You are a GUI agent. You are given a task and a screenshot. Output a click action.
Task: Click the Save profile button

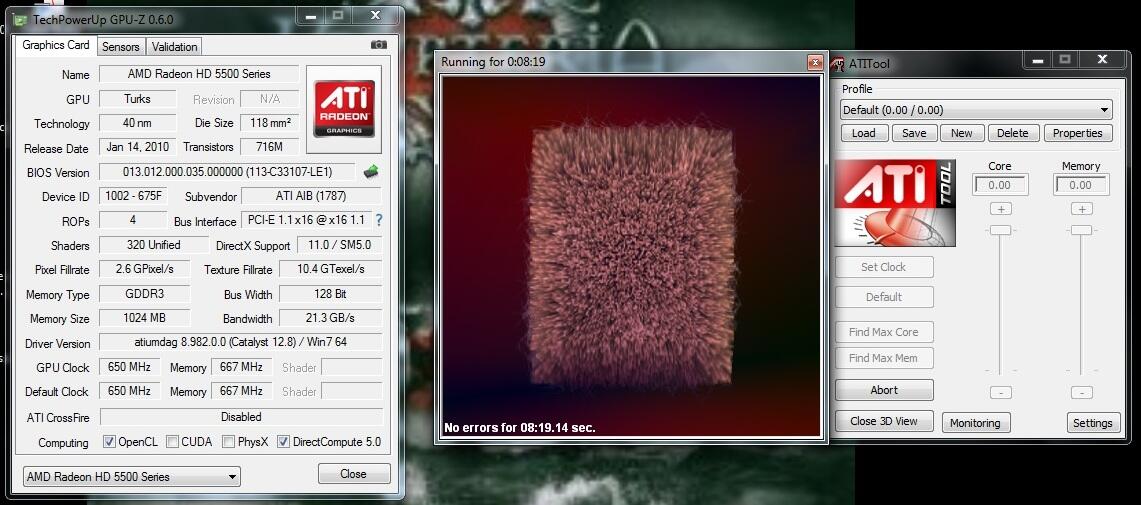click(914, 133)
